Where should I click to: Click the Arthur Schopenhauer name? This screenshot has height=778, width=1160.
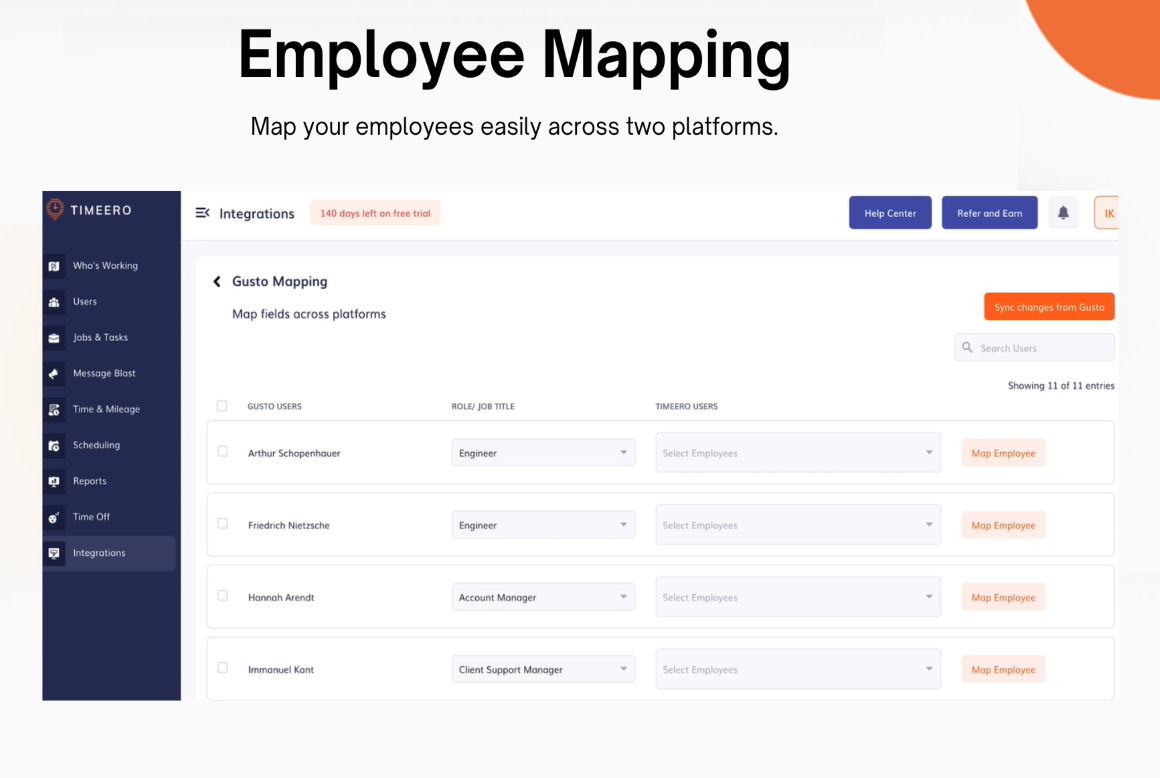coord(294,453)
